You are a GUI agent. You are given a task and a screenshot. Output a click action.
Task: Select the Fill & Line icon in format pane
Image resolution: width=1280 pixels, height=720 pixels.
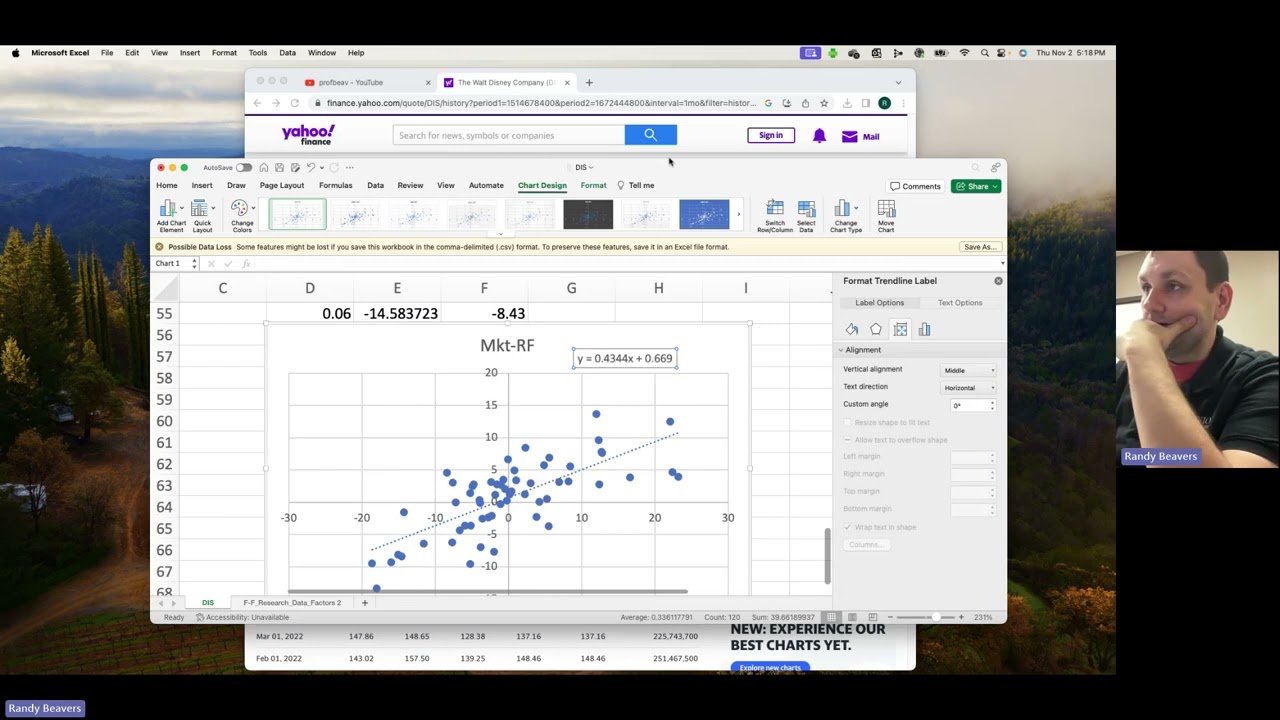coord(852,329)
